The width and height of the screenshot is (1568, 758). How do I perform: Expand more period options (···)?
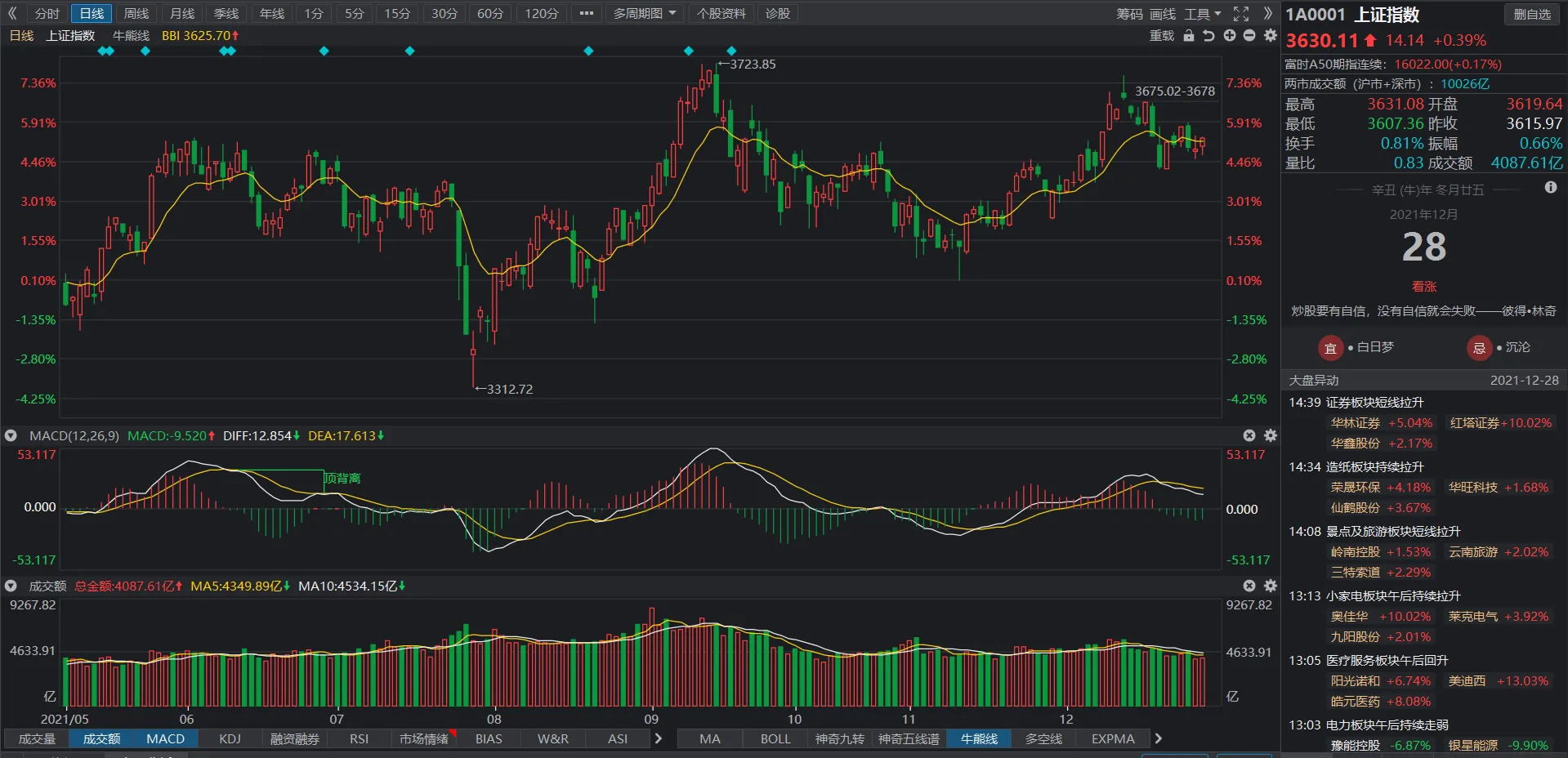(586, 14)
